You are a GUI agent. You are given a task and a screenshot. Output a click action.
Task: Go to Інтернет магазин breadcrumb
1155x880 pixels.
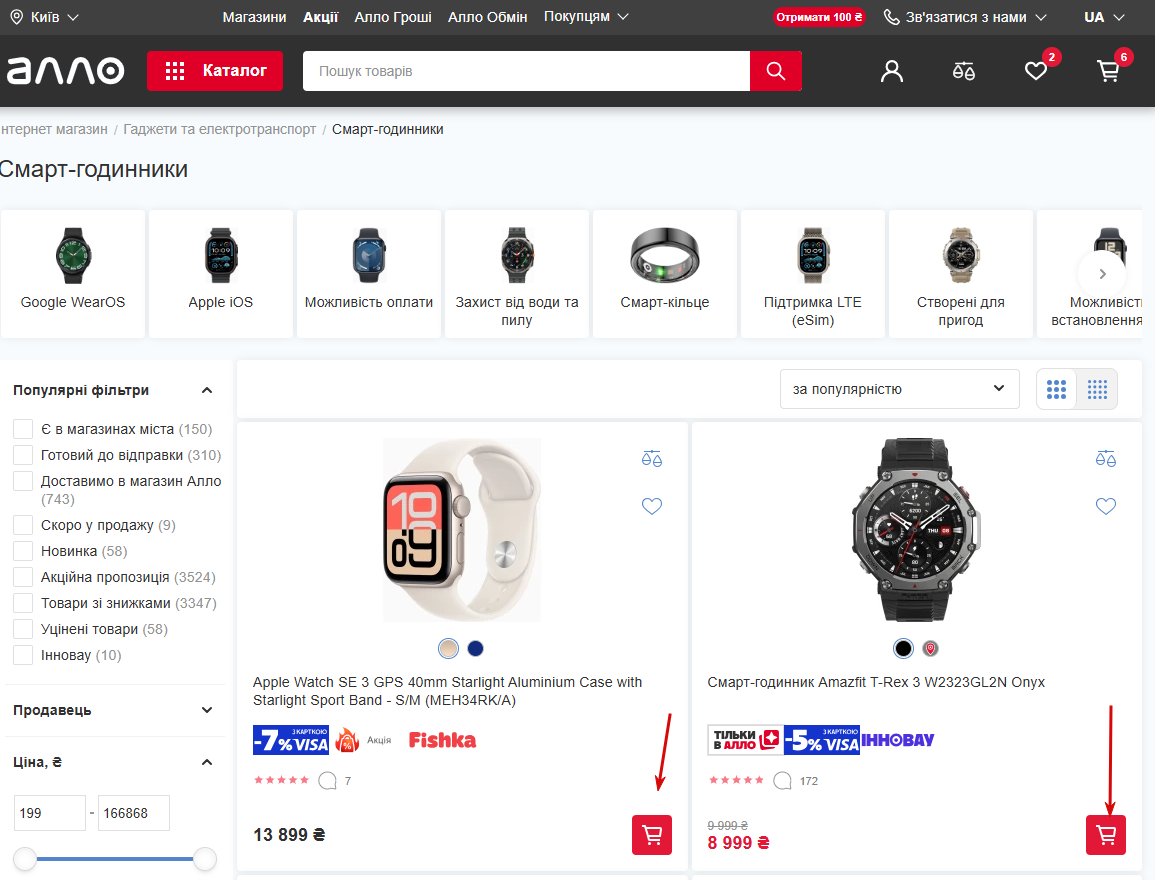[54, 130]
